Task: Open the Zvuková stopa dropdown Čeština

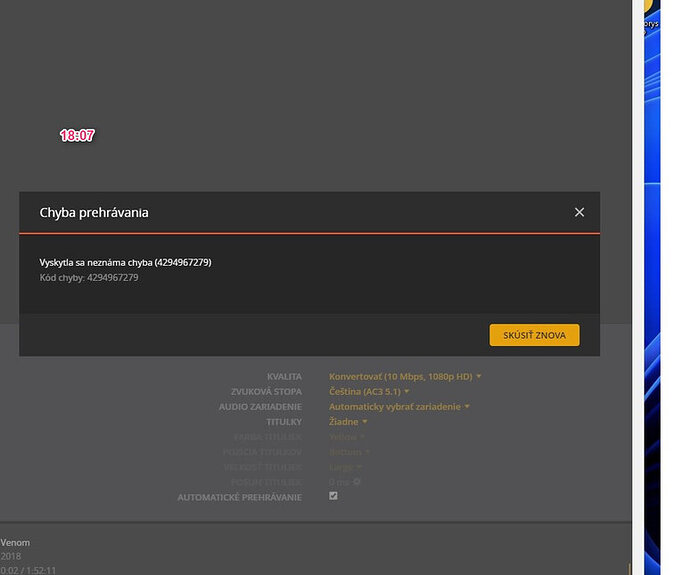Action: coord(369,392)
